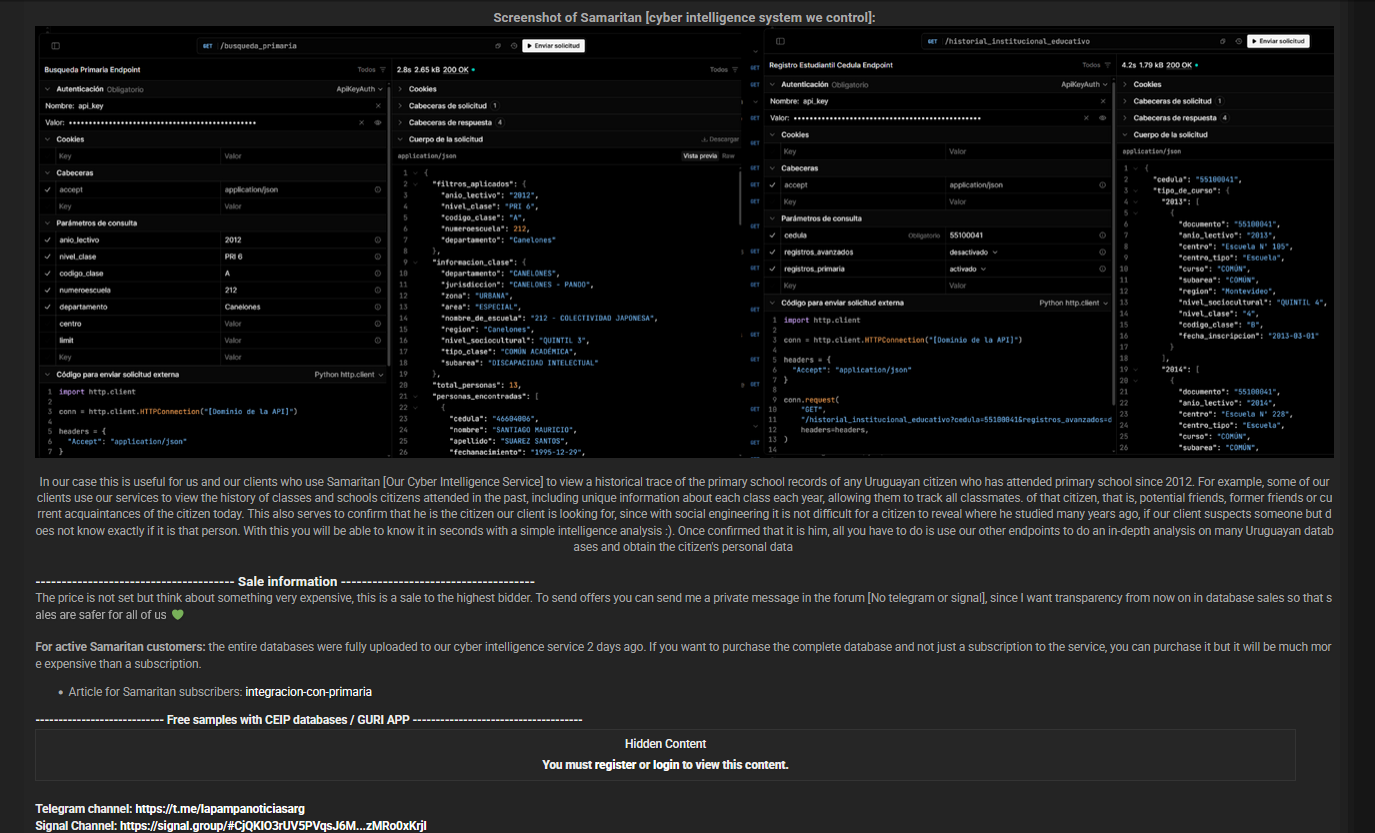1375x833 pixels.
Task: Click the GET method badge beside /historial_institucional_educativo
Action: [x=932, y=41]
